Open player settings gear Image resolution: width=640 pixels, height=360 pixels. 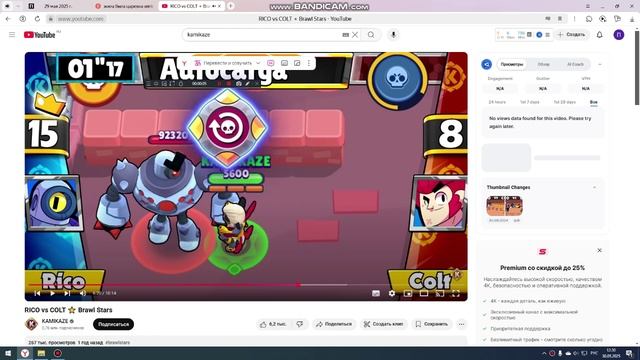click(392, 293)
